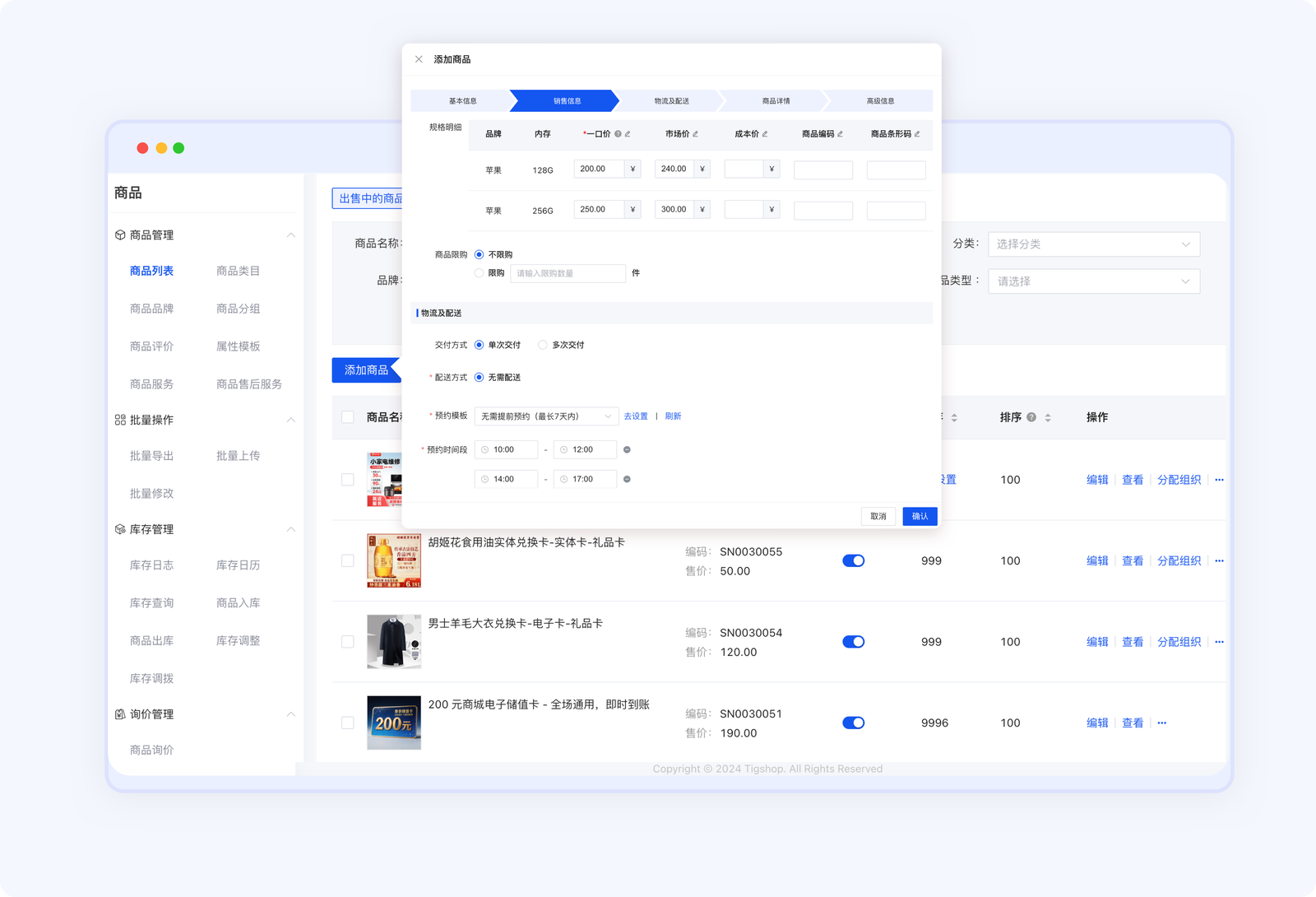Click the help question icon next to 一口价
1316x897 pixels.
pos(618,134)
